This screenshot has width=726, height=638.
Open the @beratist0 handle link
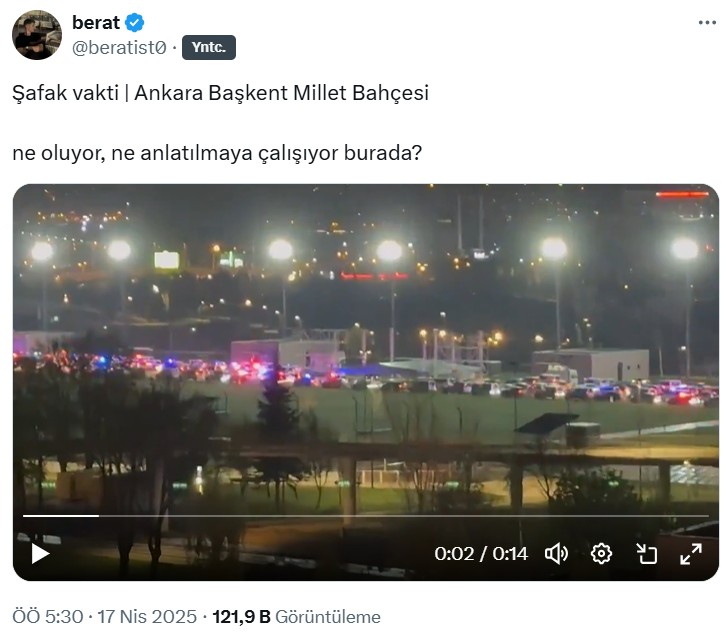[x=119, y=47]
